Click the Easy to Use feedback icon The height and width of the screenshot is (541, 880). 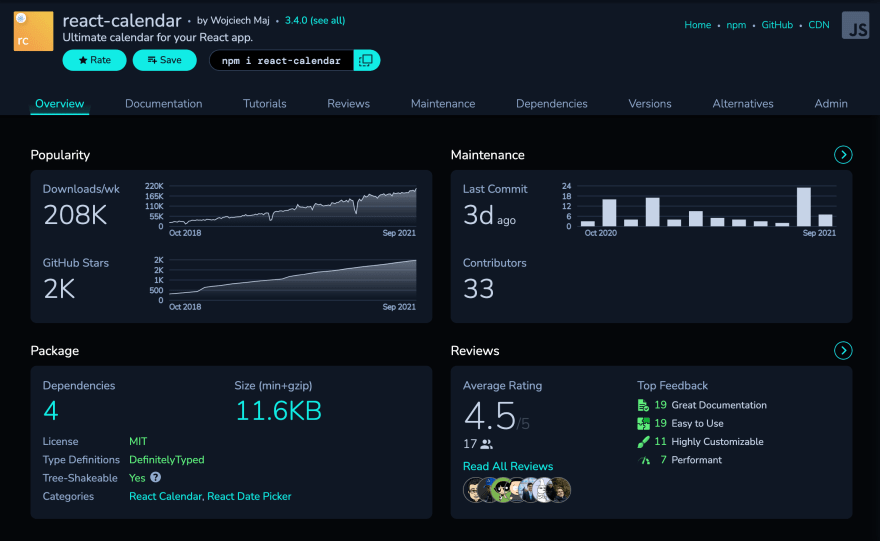click(x=643, y=423)
